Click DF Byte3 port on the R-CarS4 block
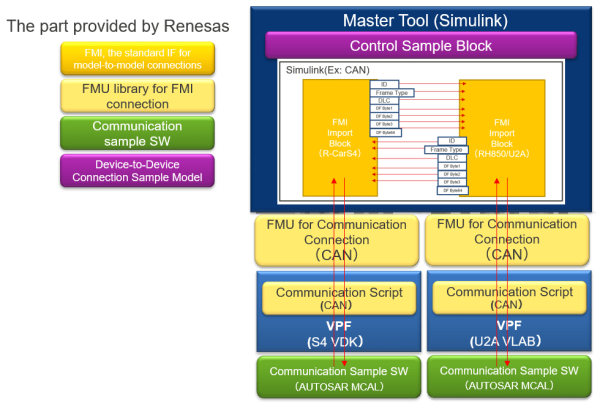Image resolution: width=600 pixels, height=407 pixels. coord(384,124)
